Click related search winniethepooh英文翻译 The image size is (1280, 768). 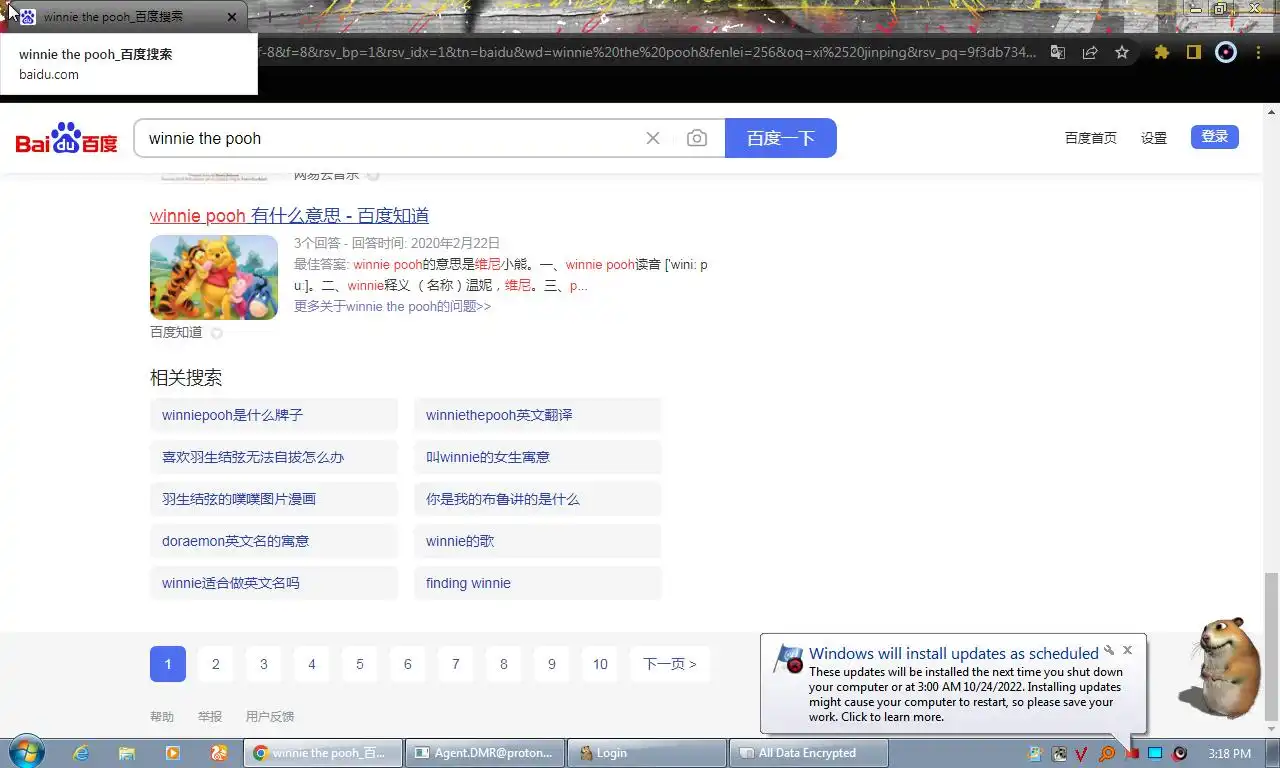point(538,415)
